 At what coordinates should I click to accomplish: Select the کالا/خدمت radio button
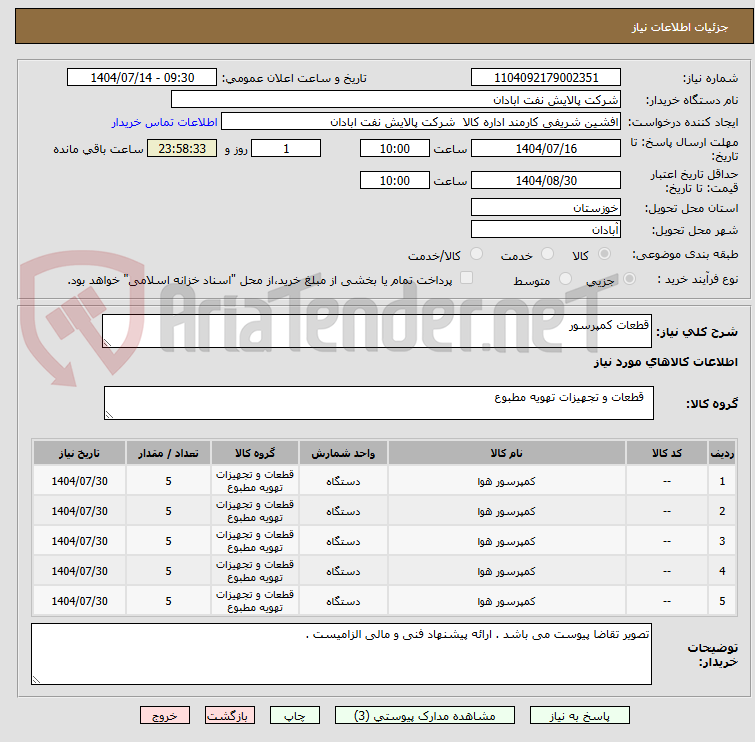[x=476, y=254]
